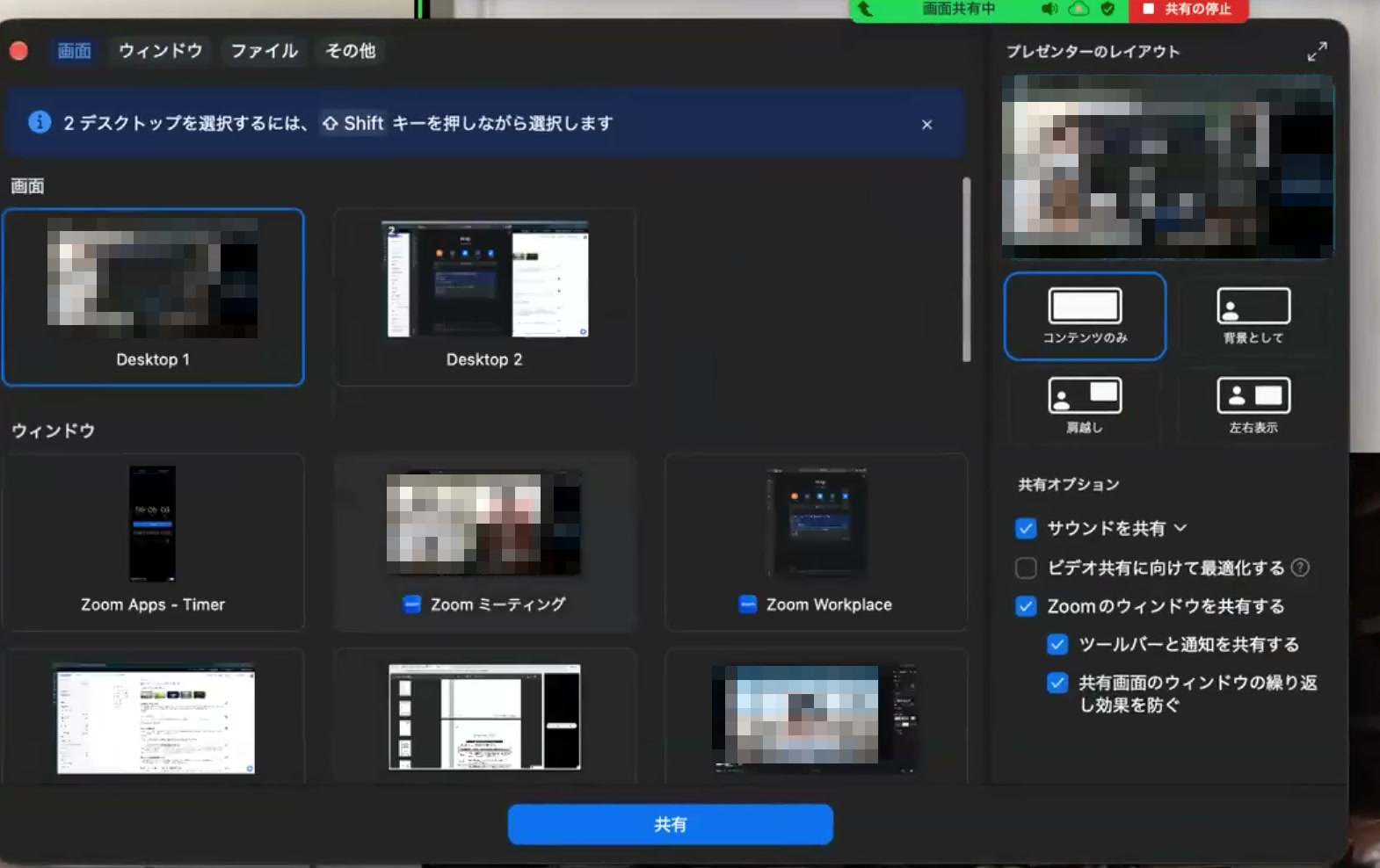Click the speaker icon in sharing bar
Screen dimensions: 1380x868
(1050, 9)
